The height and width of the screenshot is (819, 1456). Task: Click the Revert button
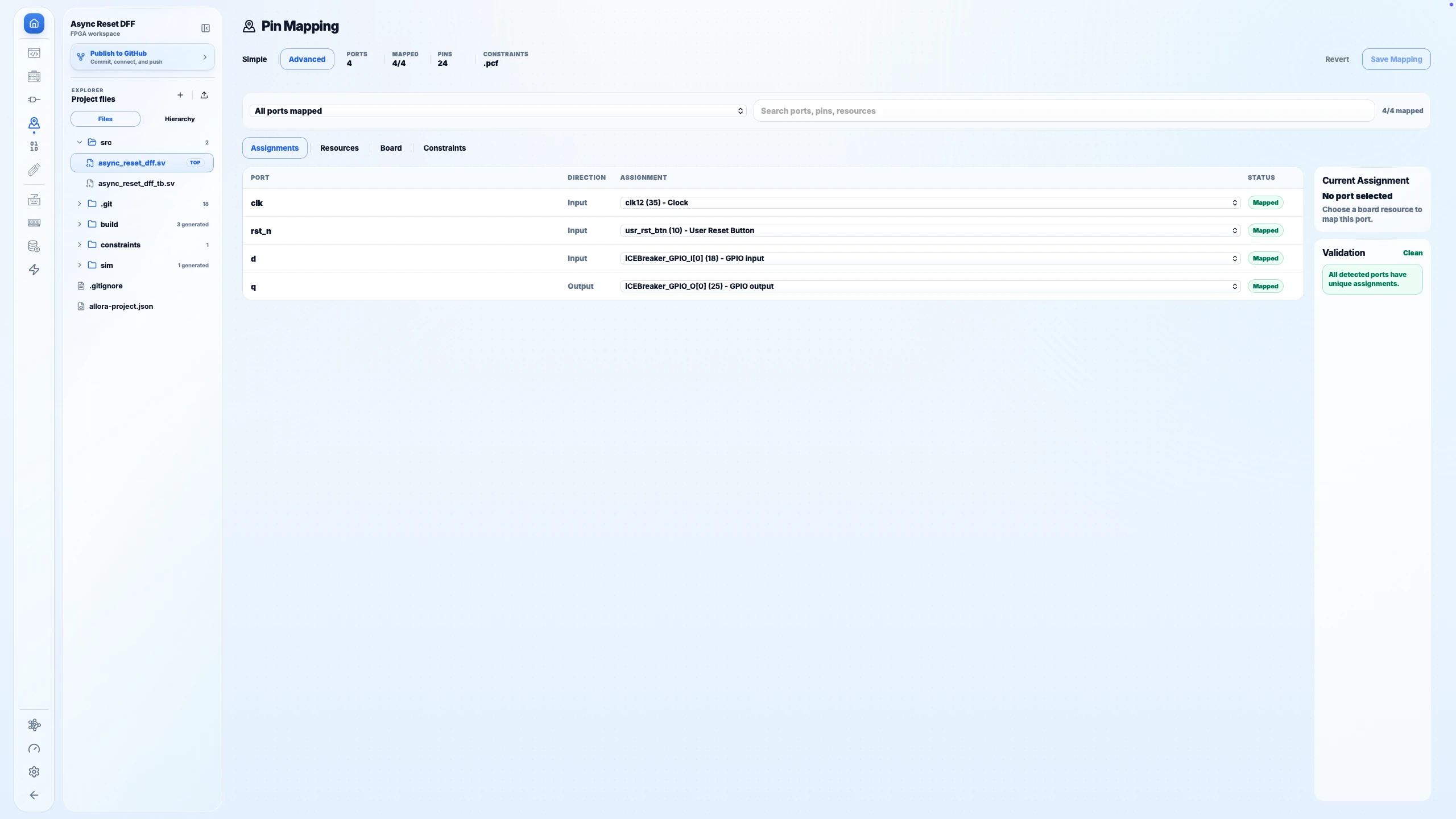pyautogui.click(x=1337, y=59)
